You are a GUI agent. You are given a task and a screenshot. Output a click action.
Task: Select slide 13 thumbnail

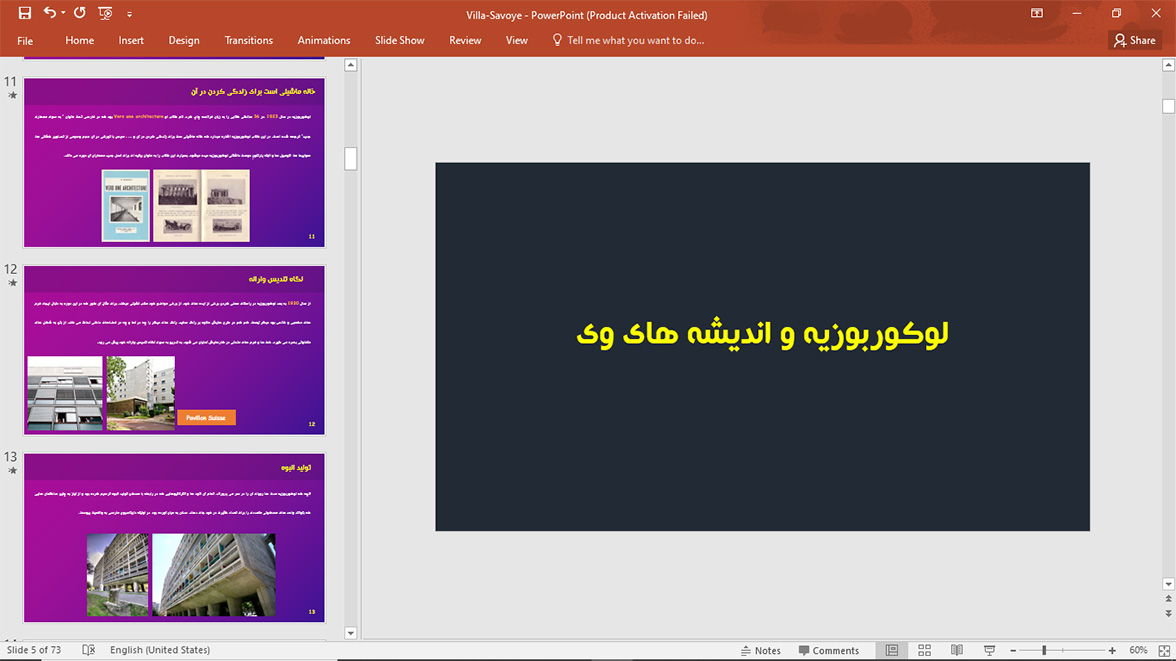(174, 537)
